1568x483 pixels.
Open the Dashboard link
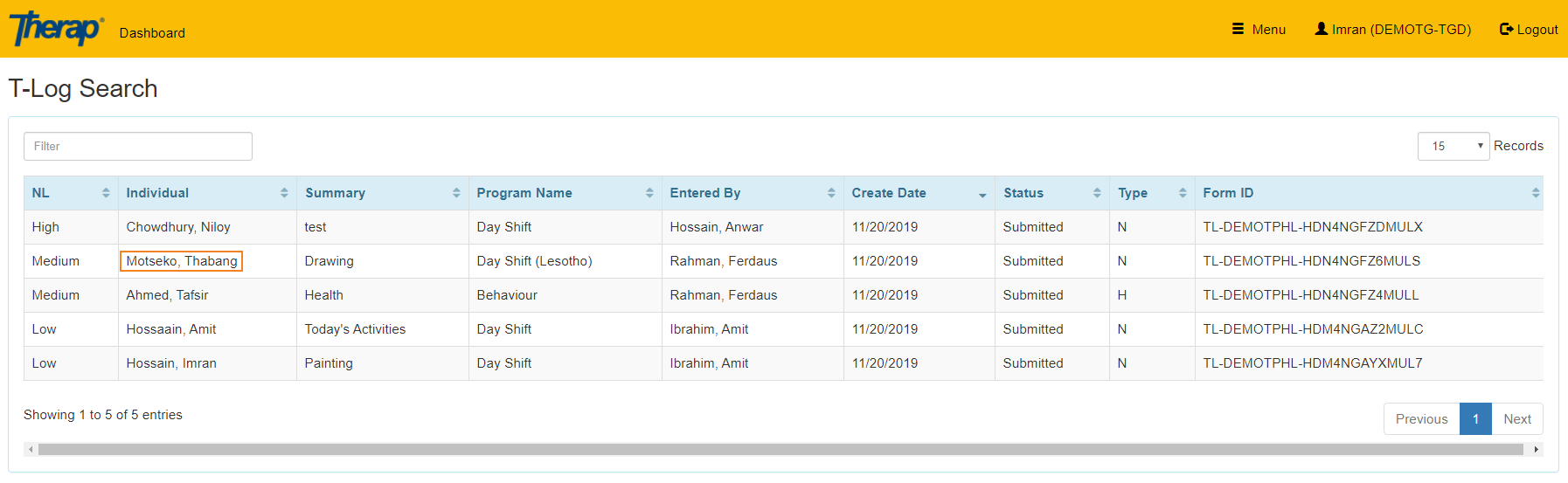pos(152,33)
